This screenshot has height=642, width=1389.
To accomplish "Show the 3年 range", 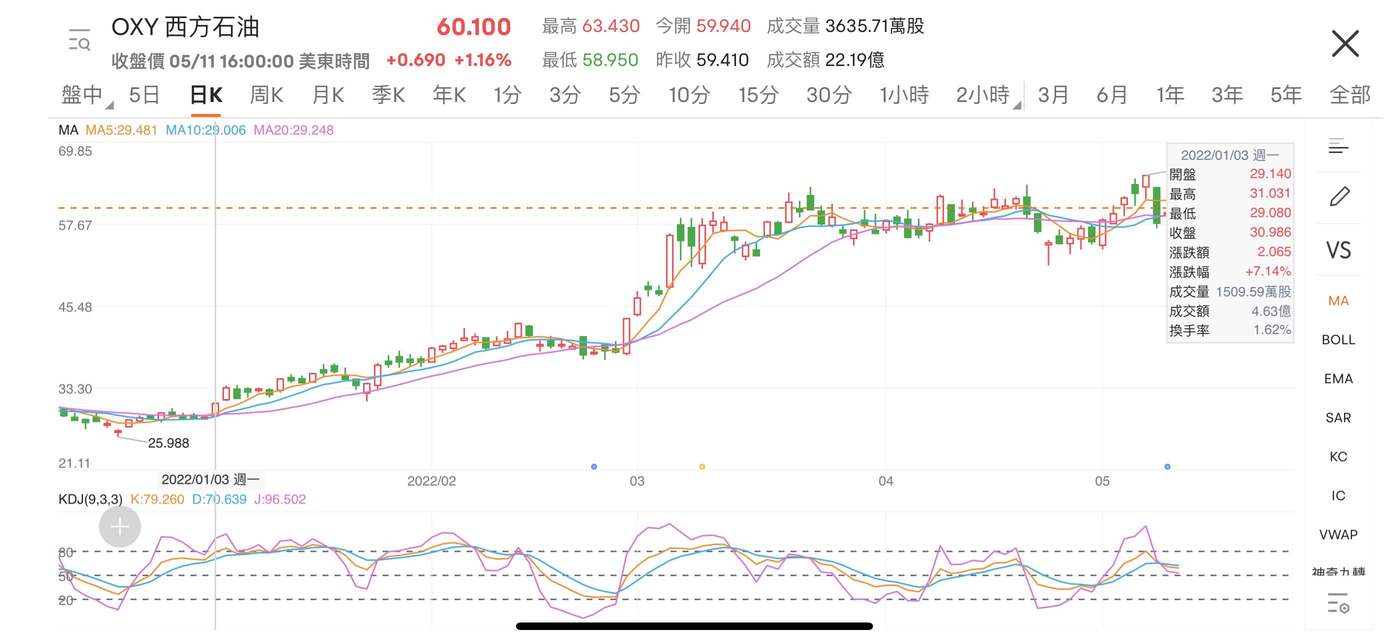I will pyautogui.click(x=1227, y=95).
